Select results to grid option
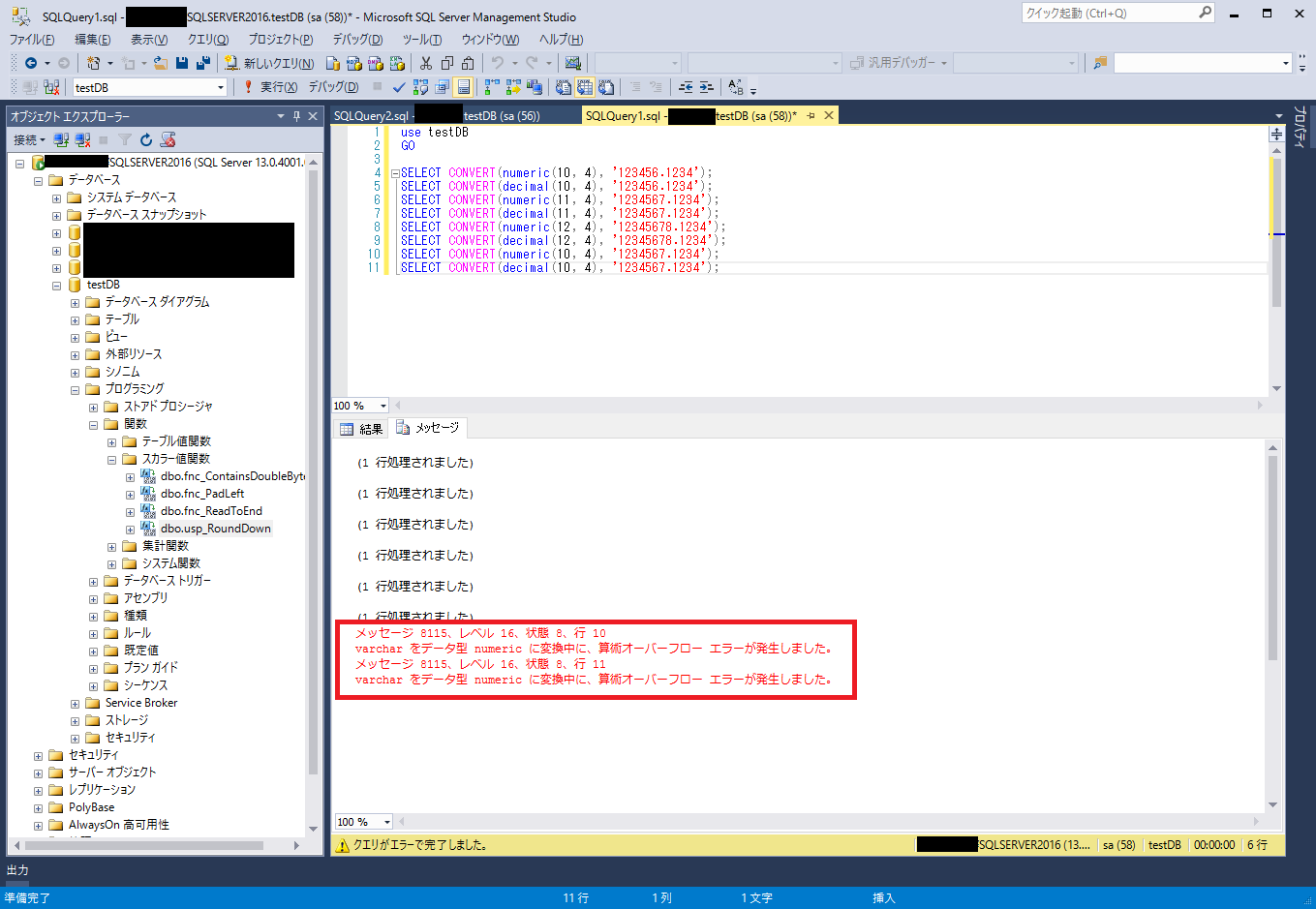Viewport: 1316px width, 909px height. point(585,87)
